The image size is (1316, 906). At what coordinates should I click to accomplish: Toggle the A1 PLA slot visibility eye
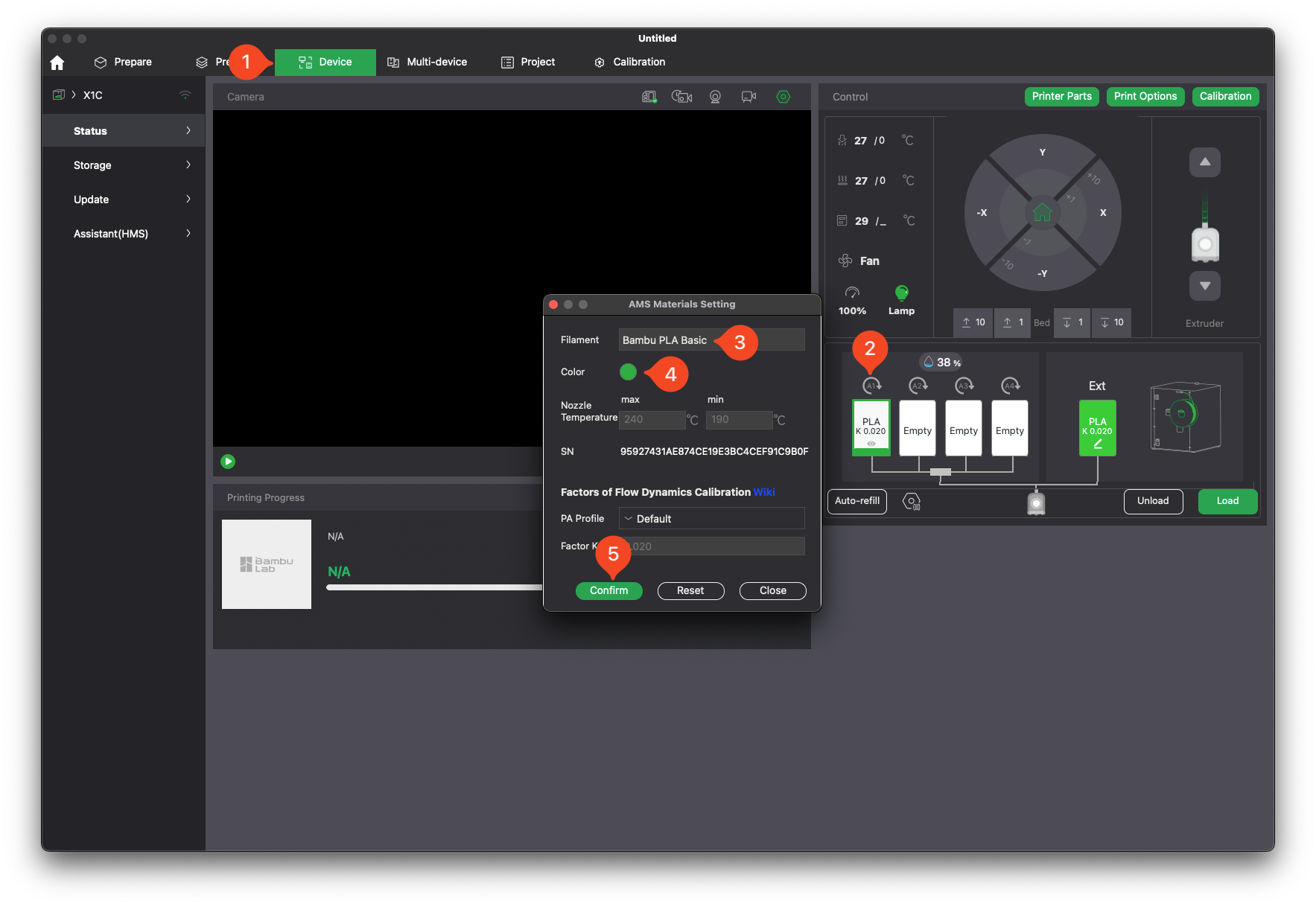click(871, 444)
